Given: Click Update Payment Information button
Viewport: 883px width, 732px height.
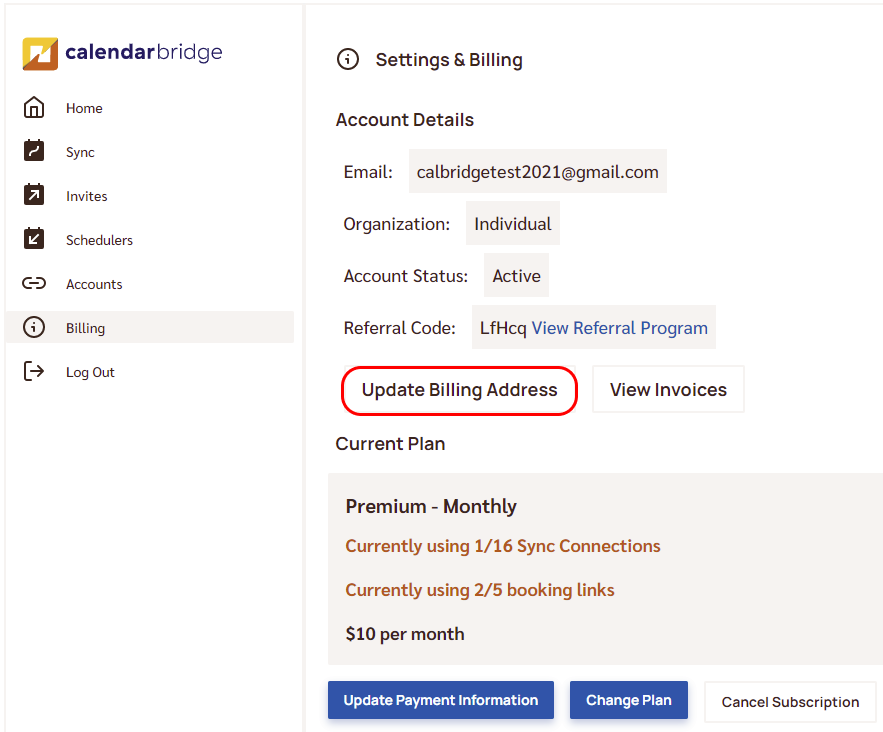Looking at the screenshot, I should point(441,700).
